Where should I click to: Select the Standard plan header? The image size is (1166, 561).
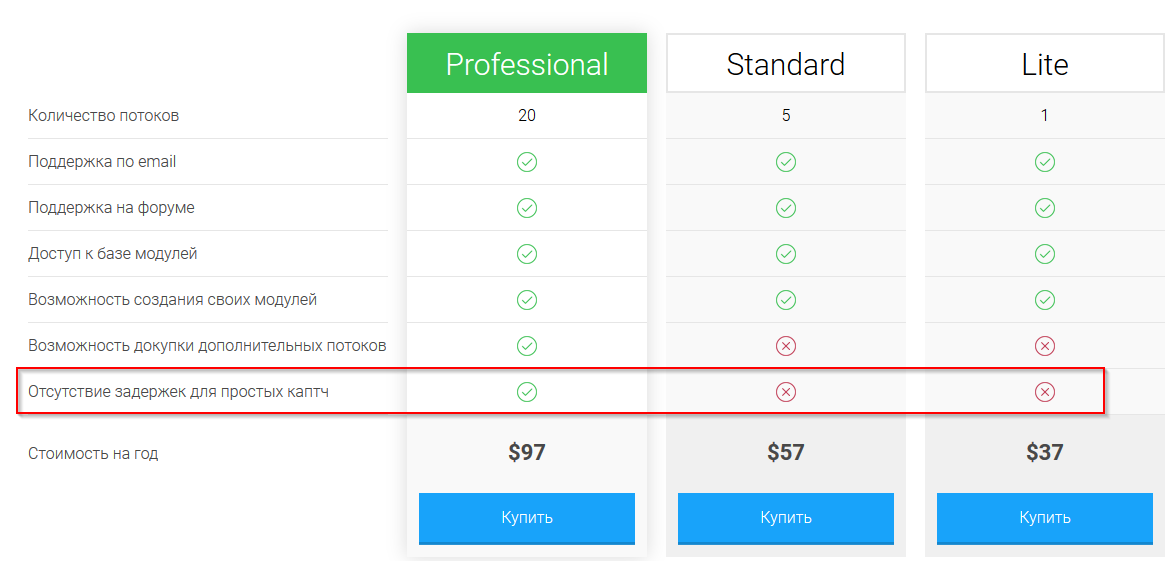(x=785, y=63)
